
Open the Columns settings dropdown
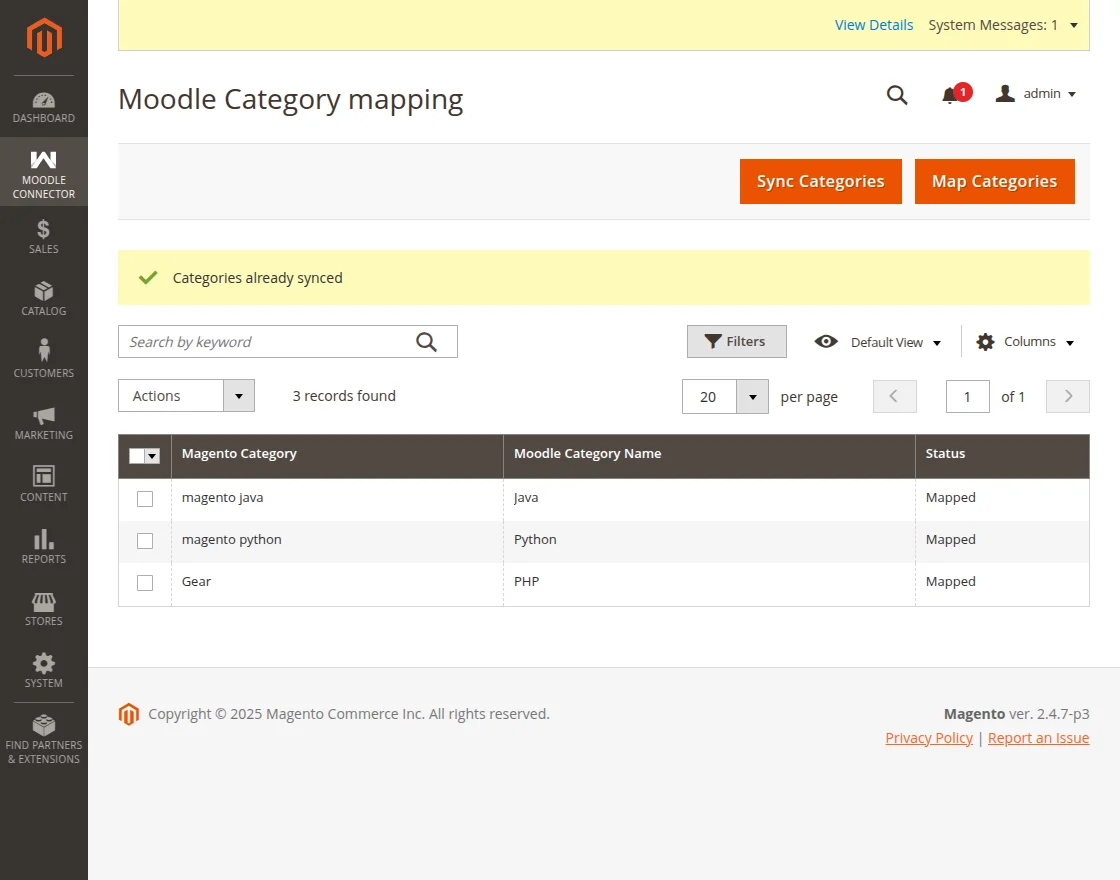[x=1025, y=342]
